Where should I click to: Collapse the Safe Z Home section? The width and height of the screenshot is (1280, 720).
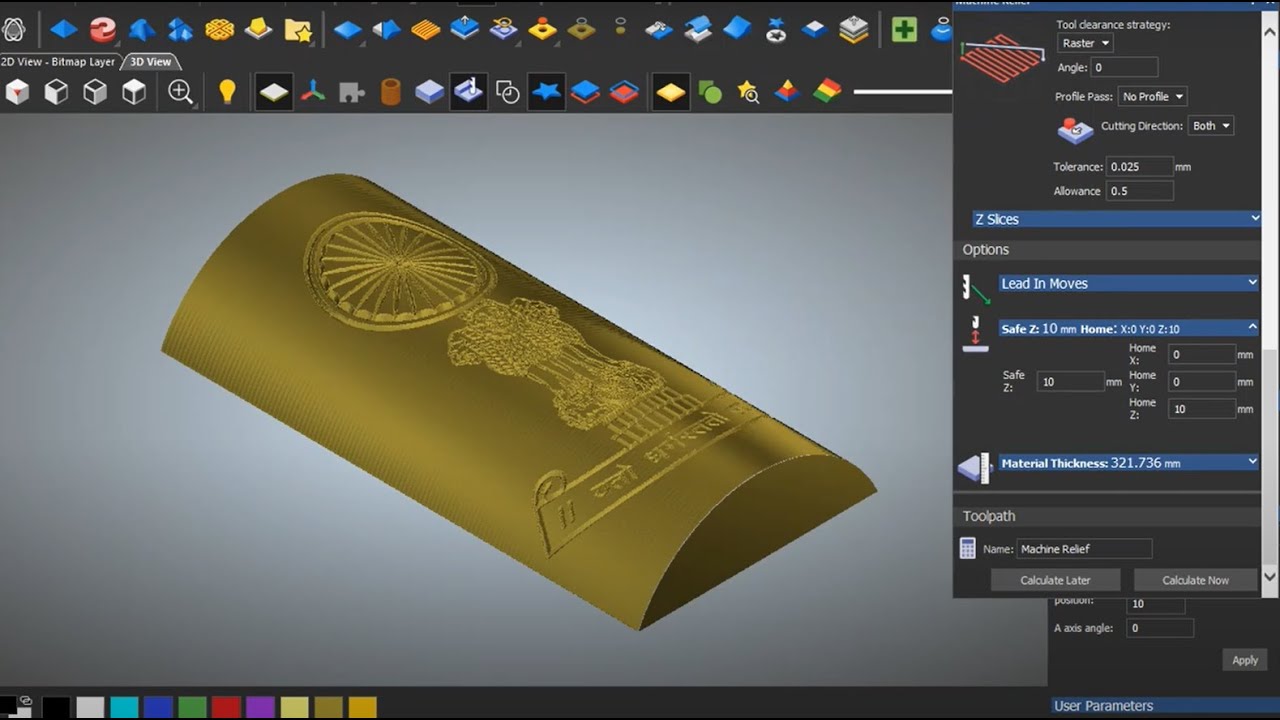point(1128,328)
